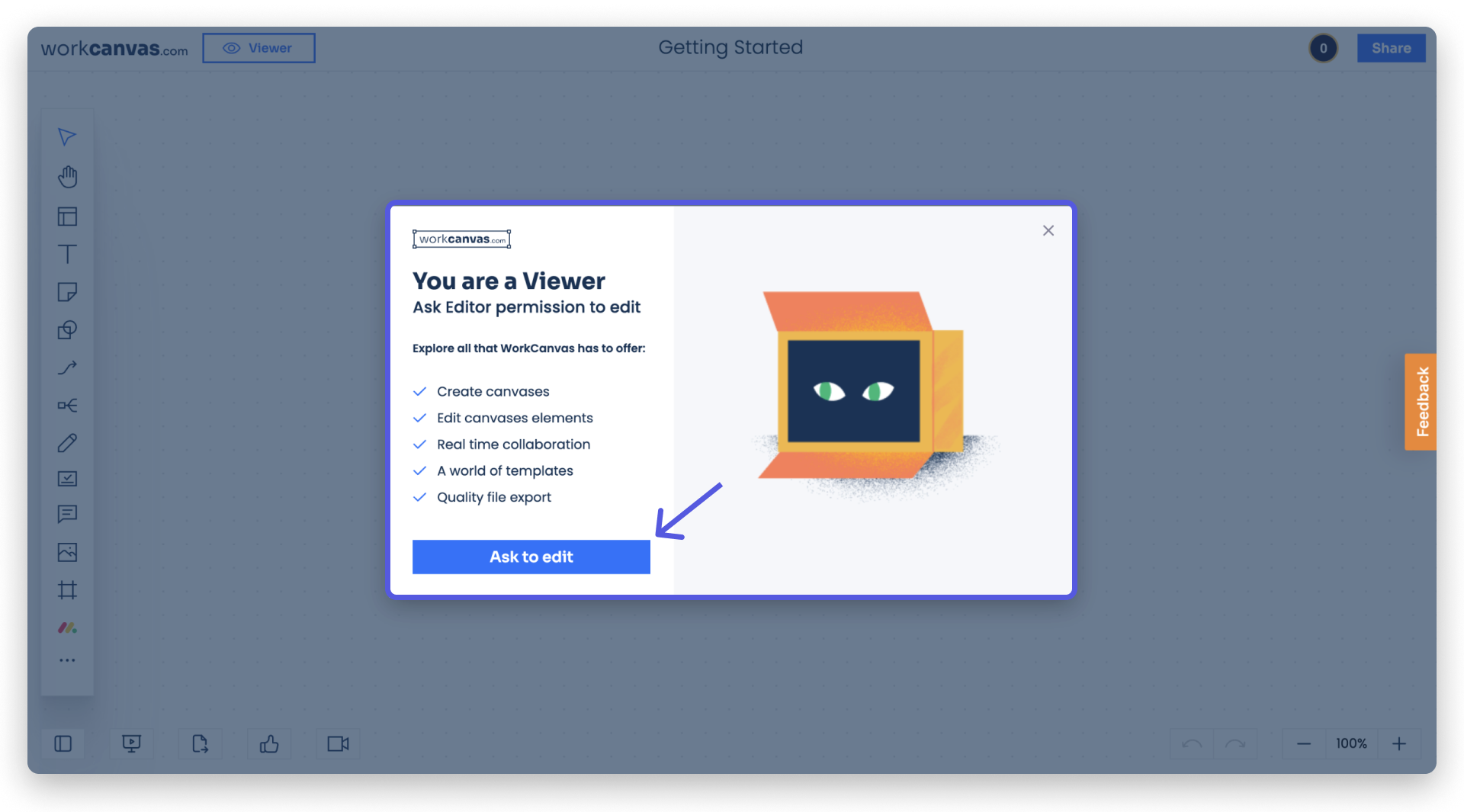Open the user avatar showing 0
This screenshot has height=812, width=1464.
(x=1324, y=48)
